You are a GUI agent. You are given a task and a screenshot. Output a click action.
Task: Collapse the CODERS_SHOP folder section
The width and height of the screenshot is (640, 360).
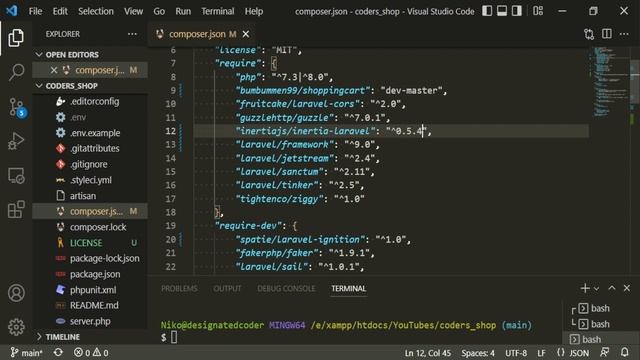pyautogui.click(x=39, y=86)
